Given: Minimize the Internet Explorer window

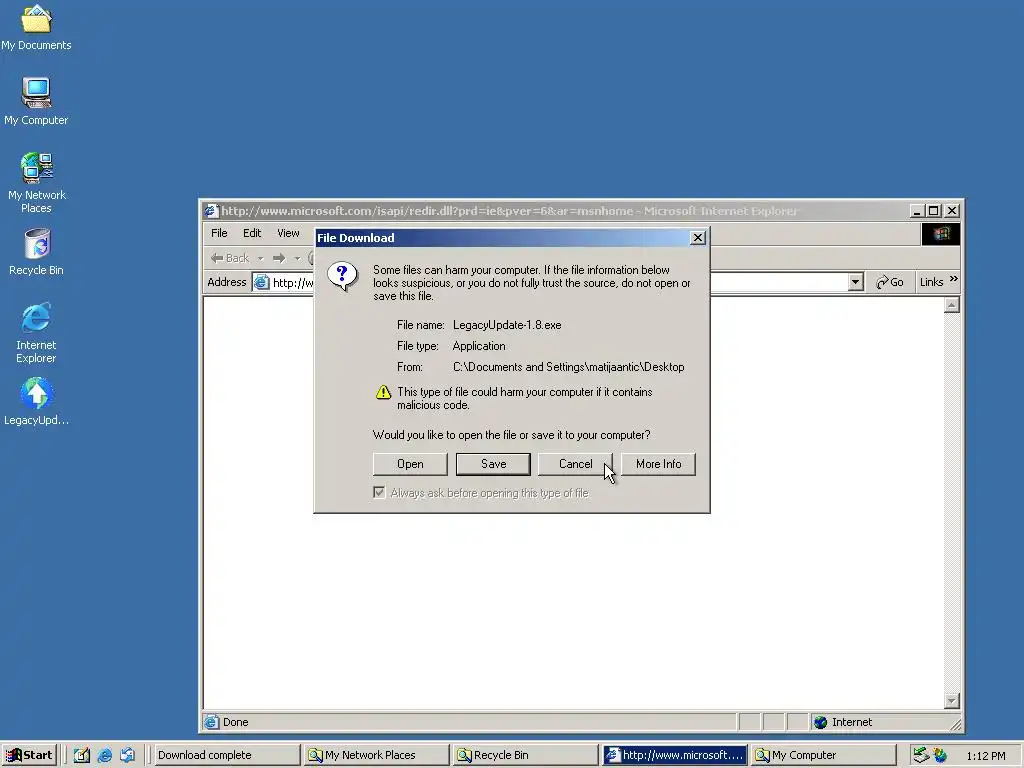Looking at the screenshot, I should click(x=917, y=211).
